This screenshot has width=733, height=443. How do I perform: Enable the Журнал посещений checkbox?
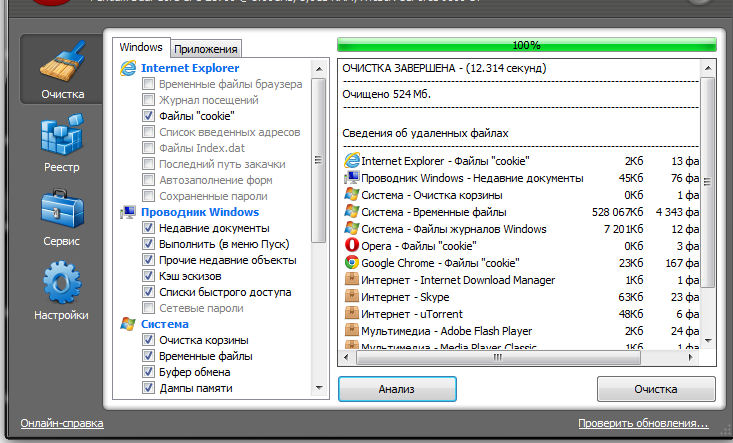coord(149,100)
